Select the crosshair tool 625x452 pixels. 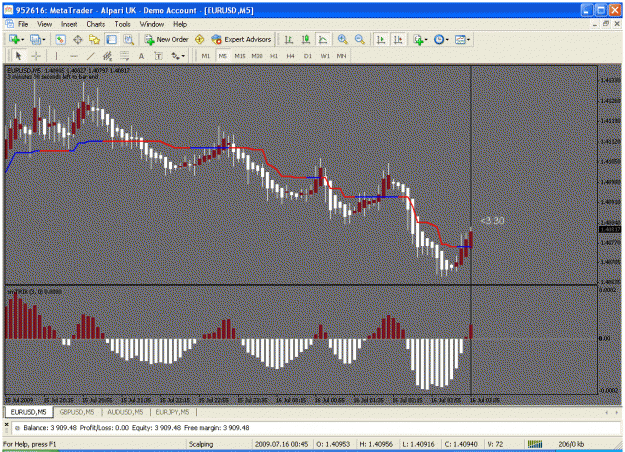point(36,56)
